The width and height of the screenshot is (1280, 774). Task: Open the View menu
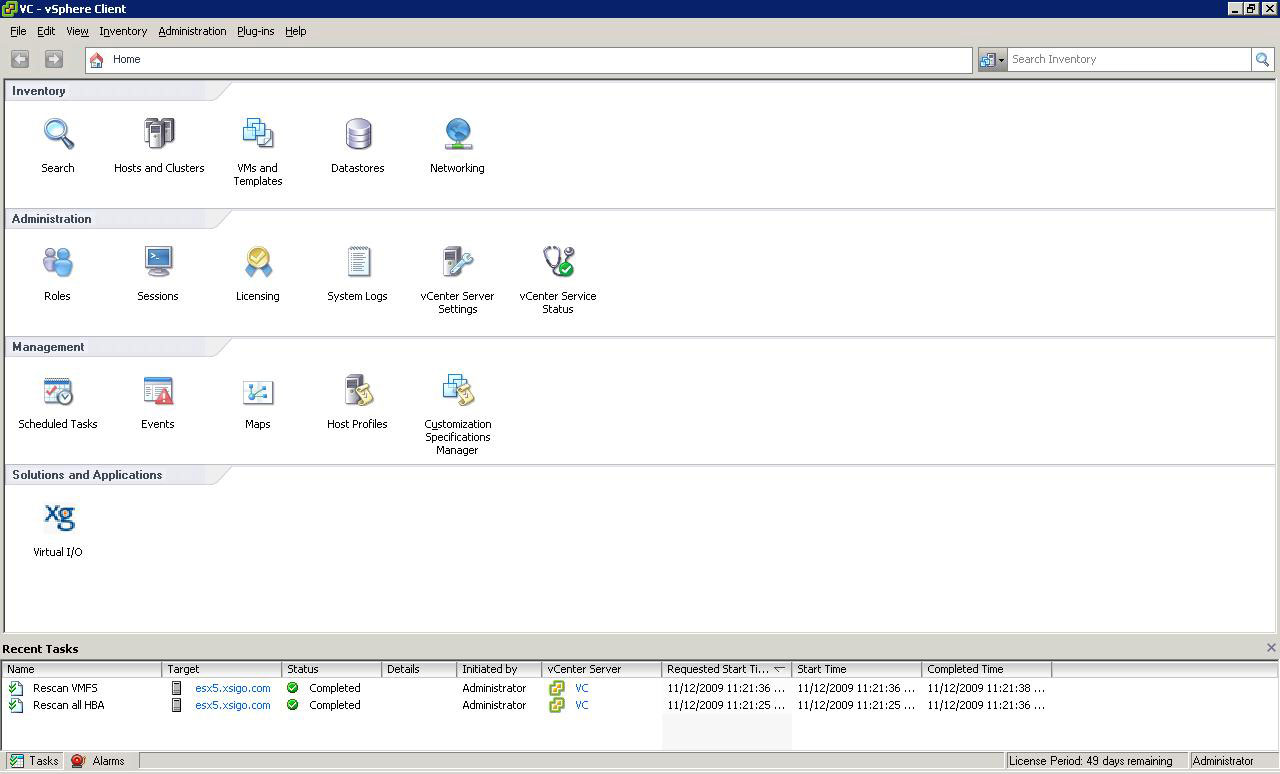[77, 31]
